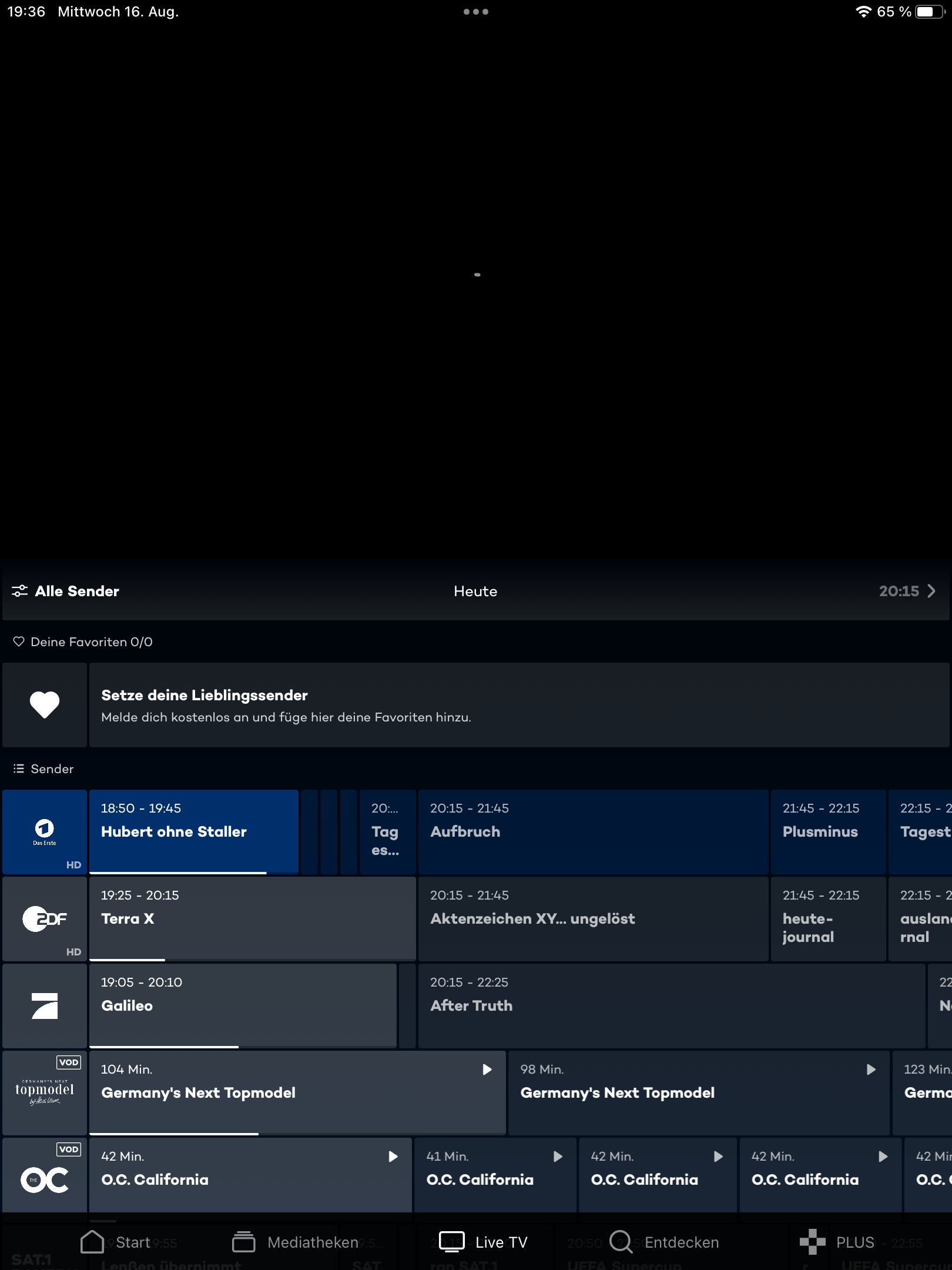Viewport: 952px width, 1270px height.
Task: Tap the three-dot multitasking control at top
Action: [476, 12]
